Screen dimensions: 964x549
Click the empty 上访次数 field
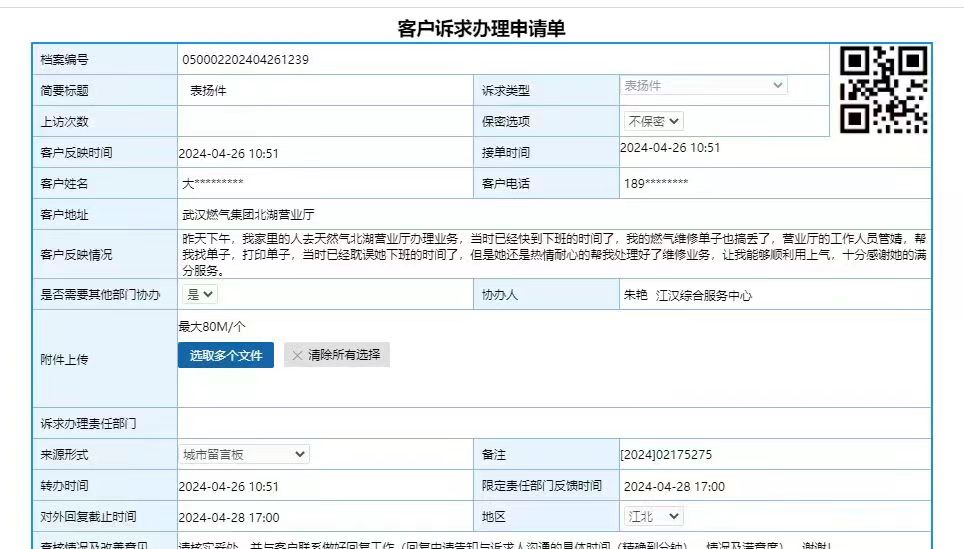tap(325, 121)
